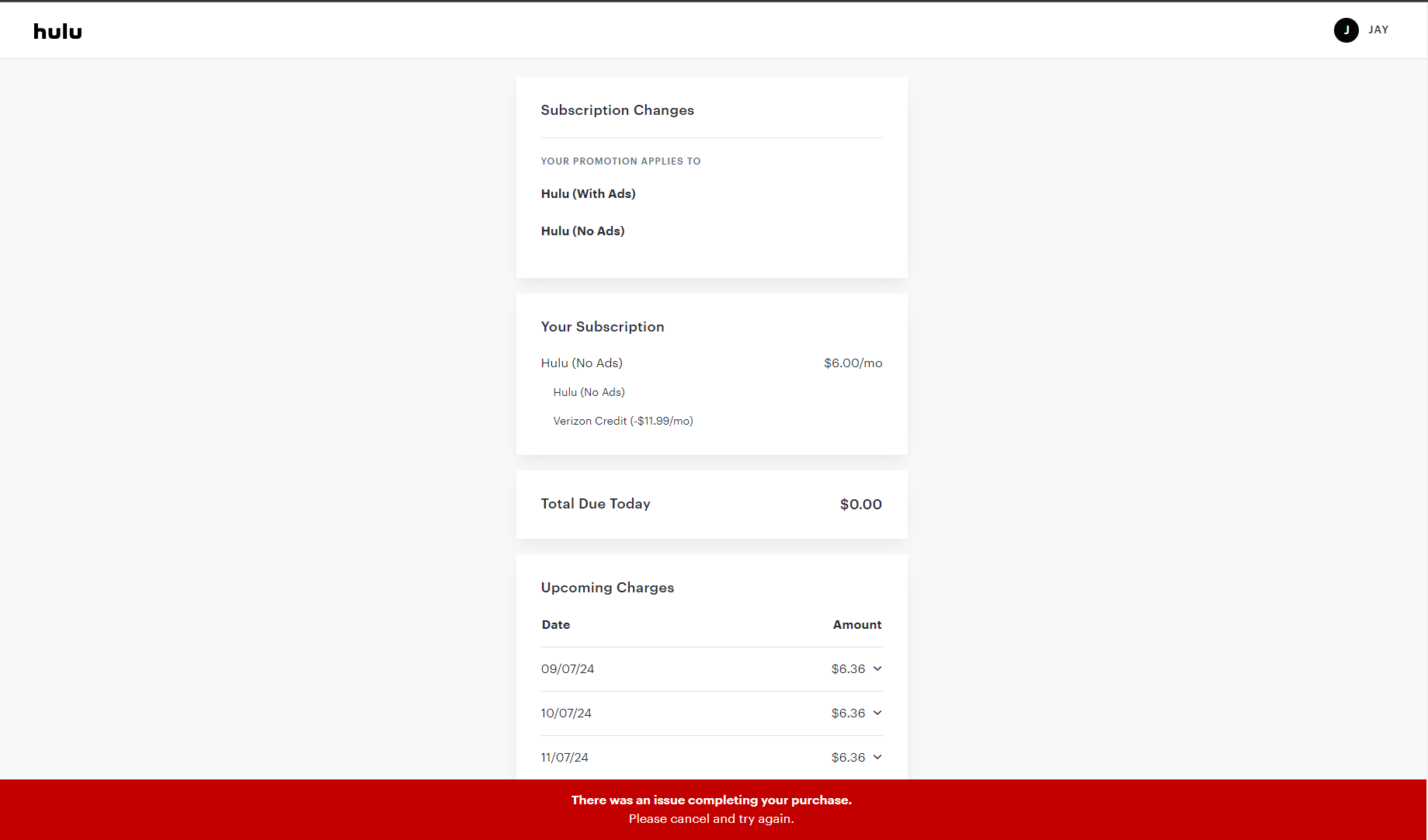The width and height of the screenshot is (1428, 840).
Task: Expand the 09/07/24 charge chevron
Action: [877, 668]
